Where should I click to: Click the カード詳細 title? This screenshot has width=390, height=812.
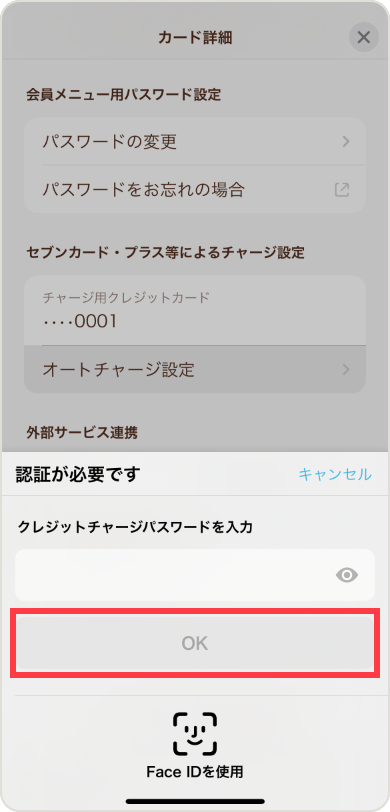coord(195,38)
